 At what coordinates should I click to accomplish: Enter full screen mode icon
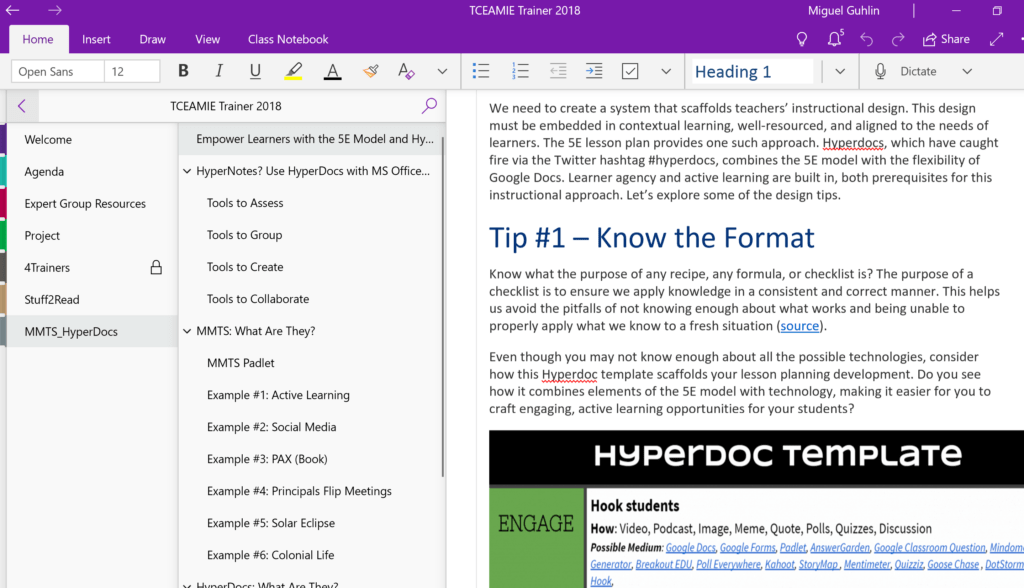(997, 39)
